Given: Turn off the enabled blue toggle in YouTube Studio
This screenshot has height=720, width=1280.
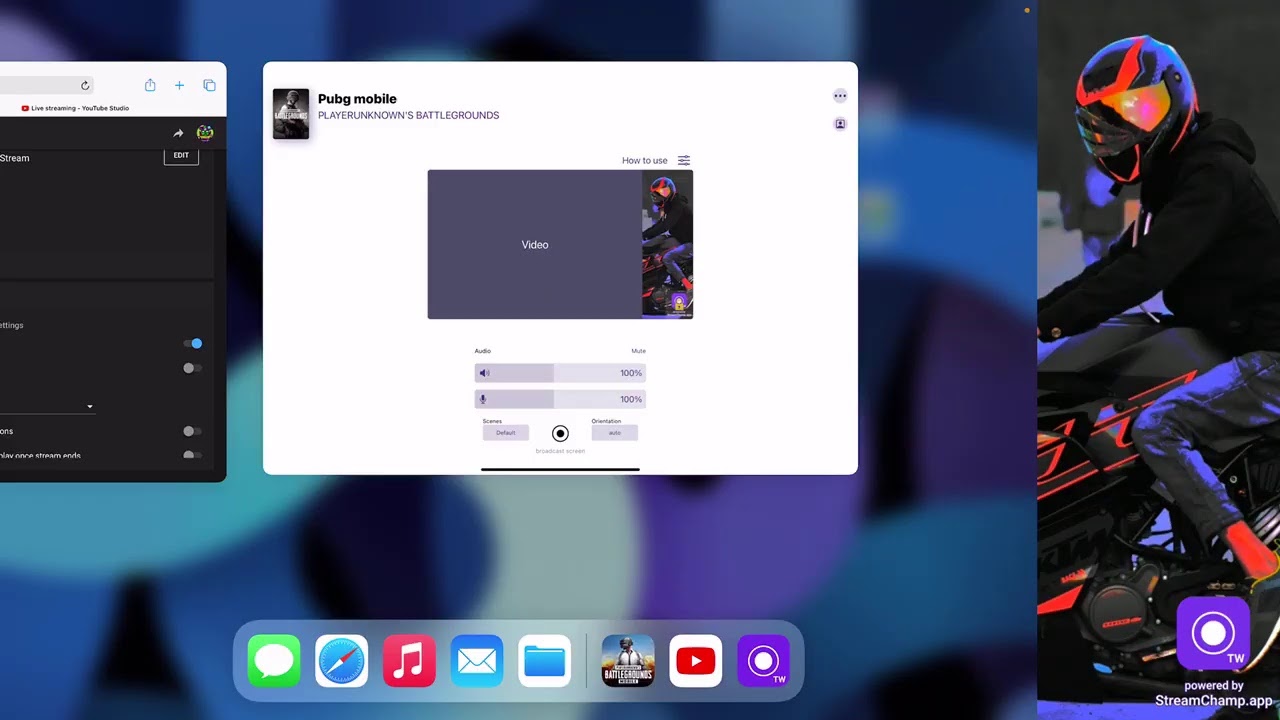Looking at the screenshot, I should [x=193, y=343].
